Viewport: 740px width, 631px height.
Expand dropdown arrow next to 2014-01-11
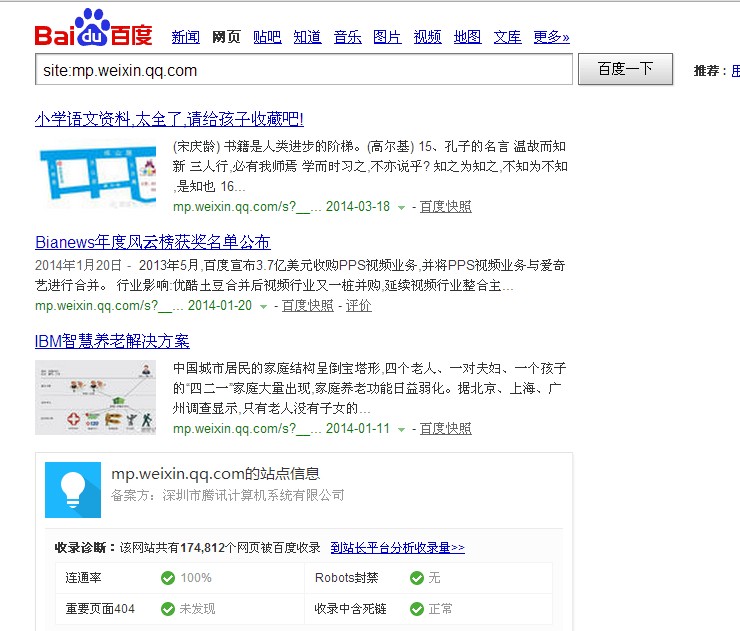coord(401,429)
